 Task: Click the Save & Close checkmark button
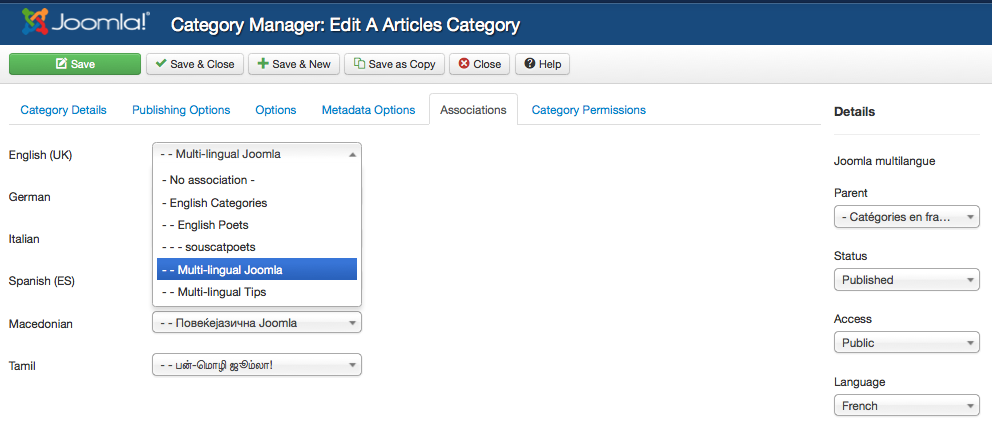[194, 64]
